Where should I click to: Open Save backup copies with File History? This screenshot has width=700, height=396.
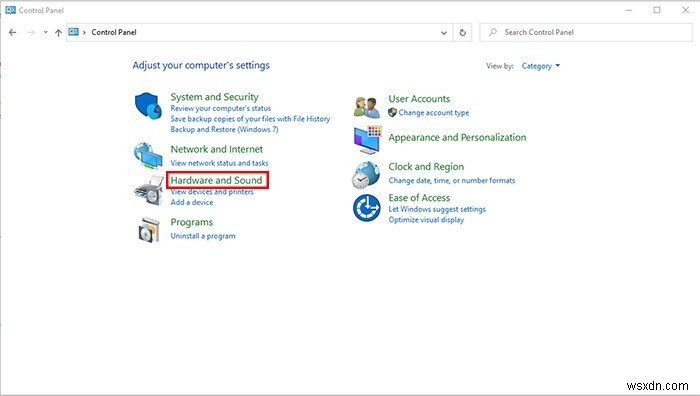(250, 119)
